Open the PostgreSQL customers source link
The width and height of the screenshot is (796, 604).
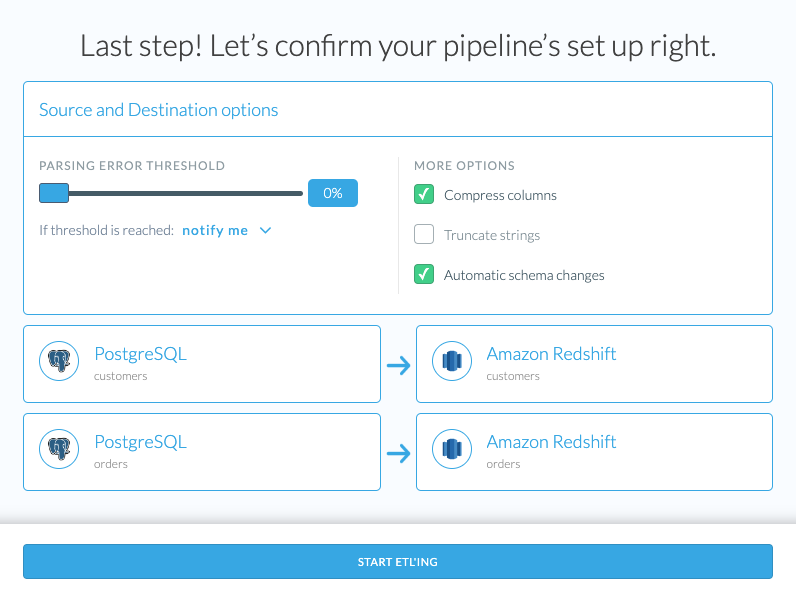pos(141,354)
